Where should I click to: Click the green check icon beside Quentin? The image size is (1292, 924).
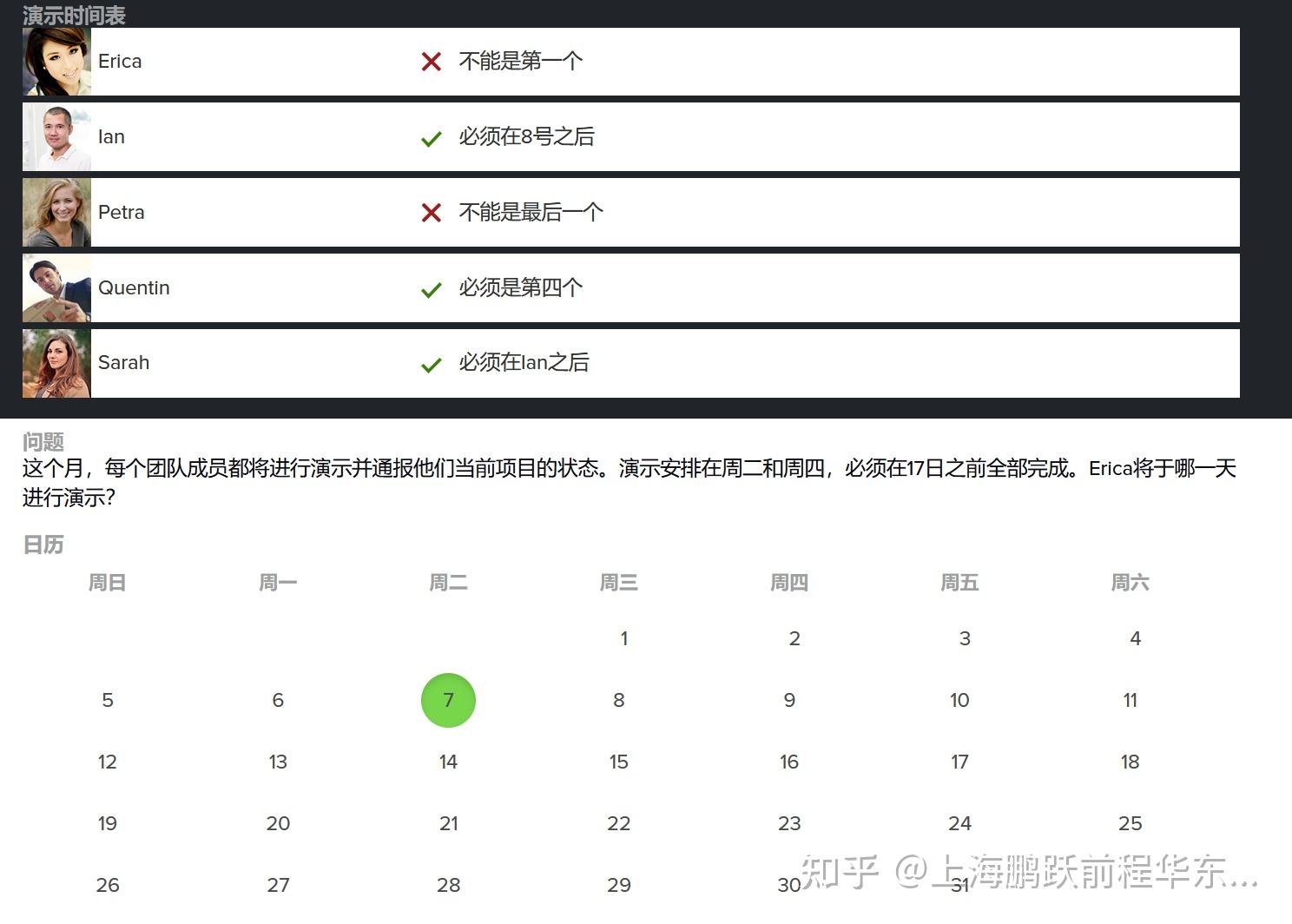(432, 288)
